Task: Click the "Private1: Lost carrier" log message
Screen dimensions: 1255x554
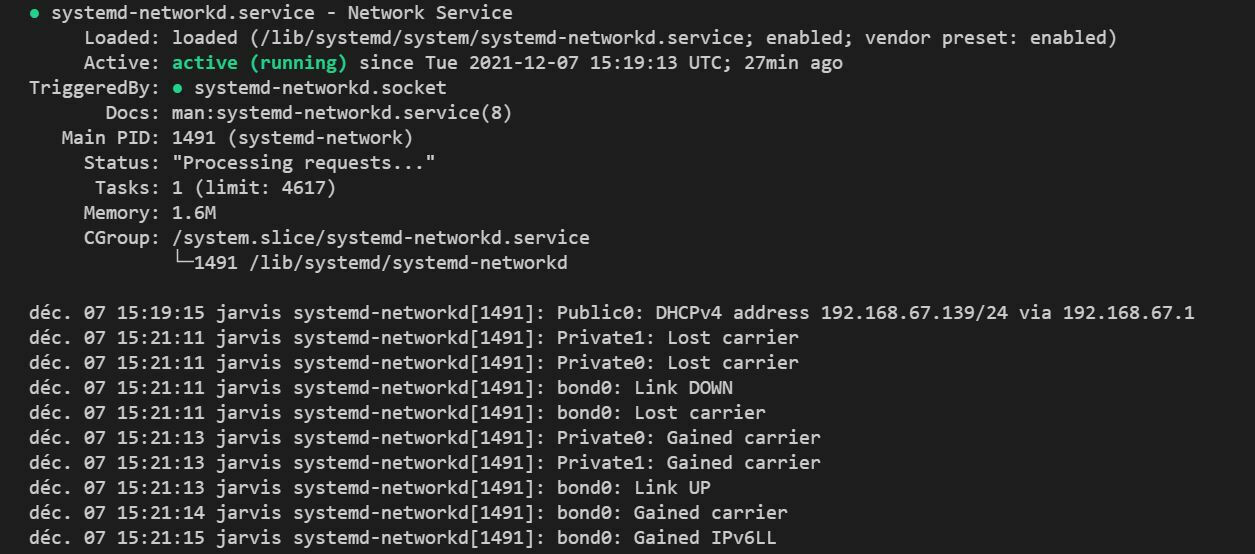Action: pyautogui.click(x=677, y=338)
